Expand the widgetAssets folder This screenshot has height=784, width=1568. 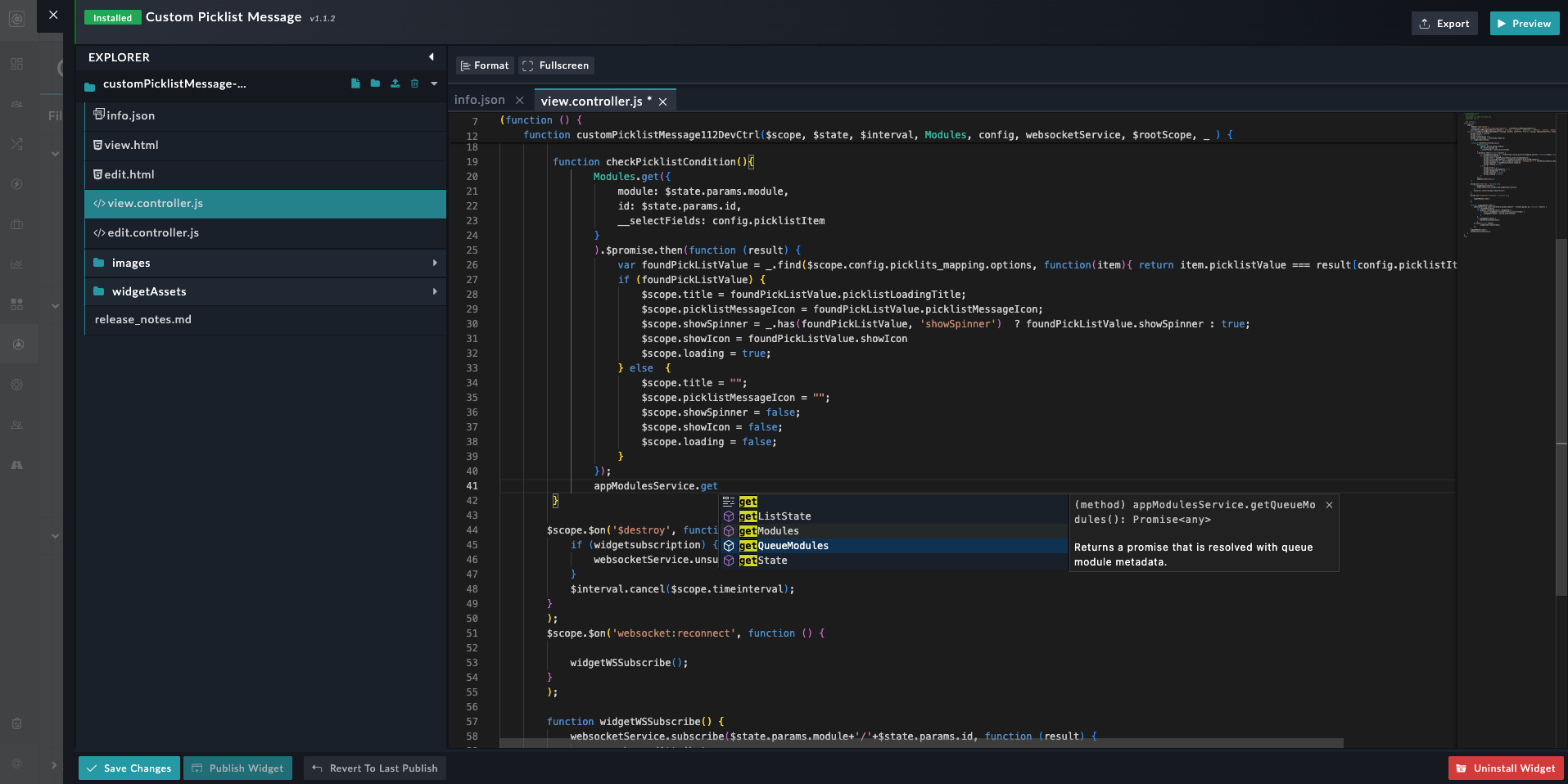434,291
